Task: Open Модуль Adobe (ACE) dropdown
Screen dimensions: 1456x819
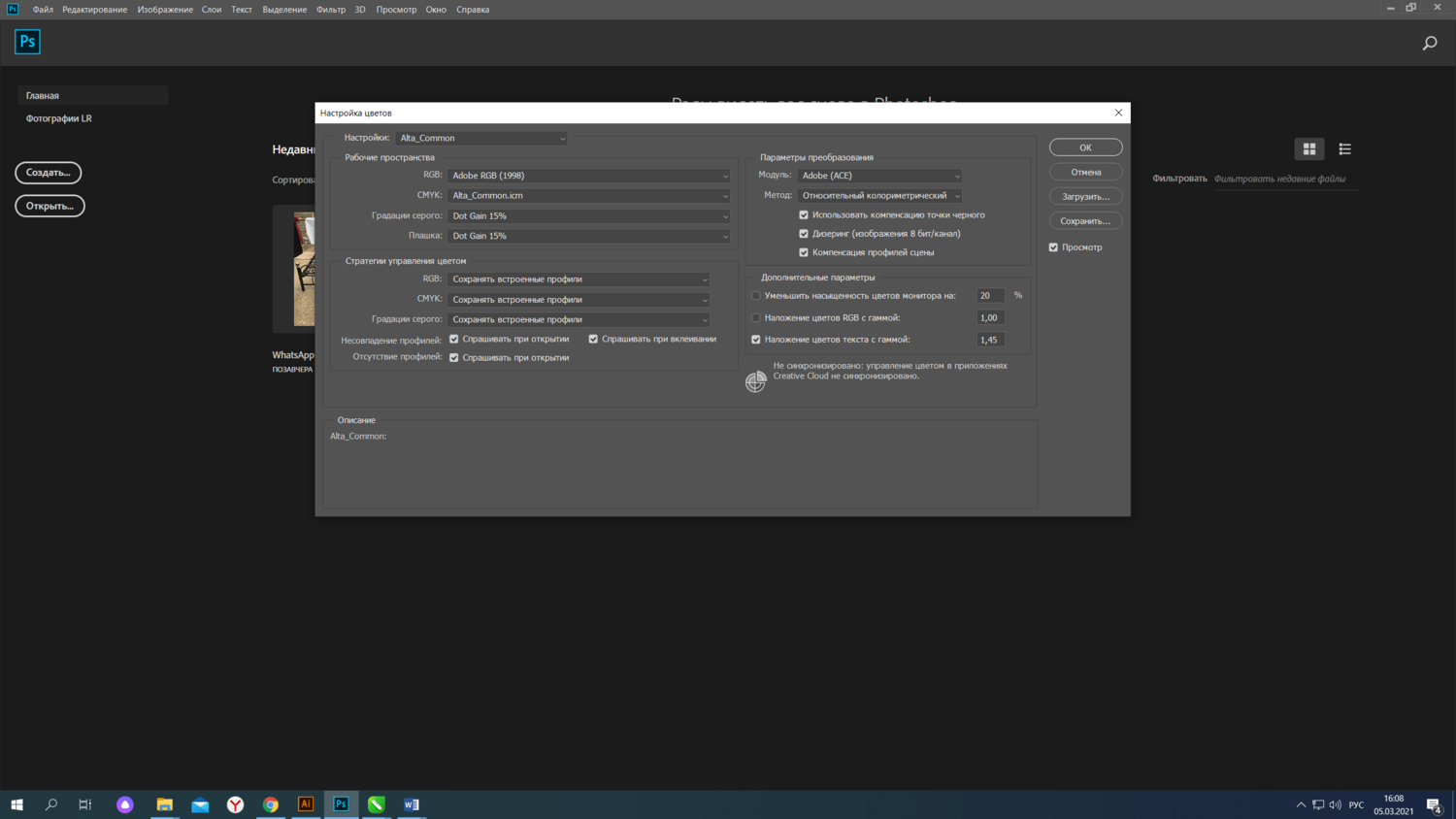Action: point(879,176)
